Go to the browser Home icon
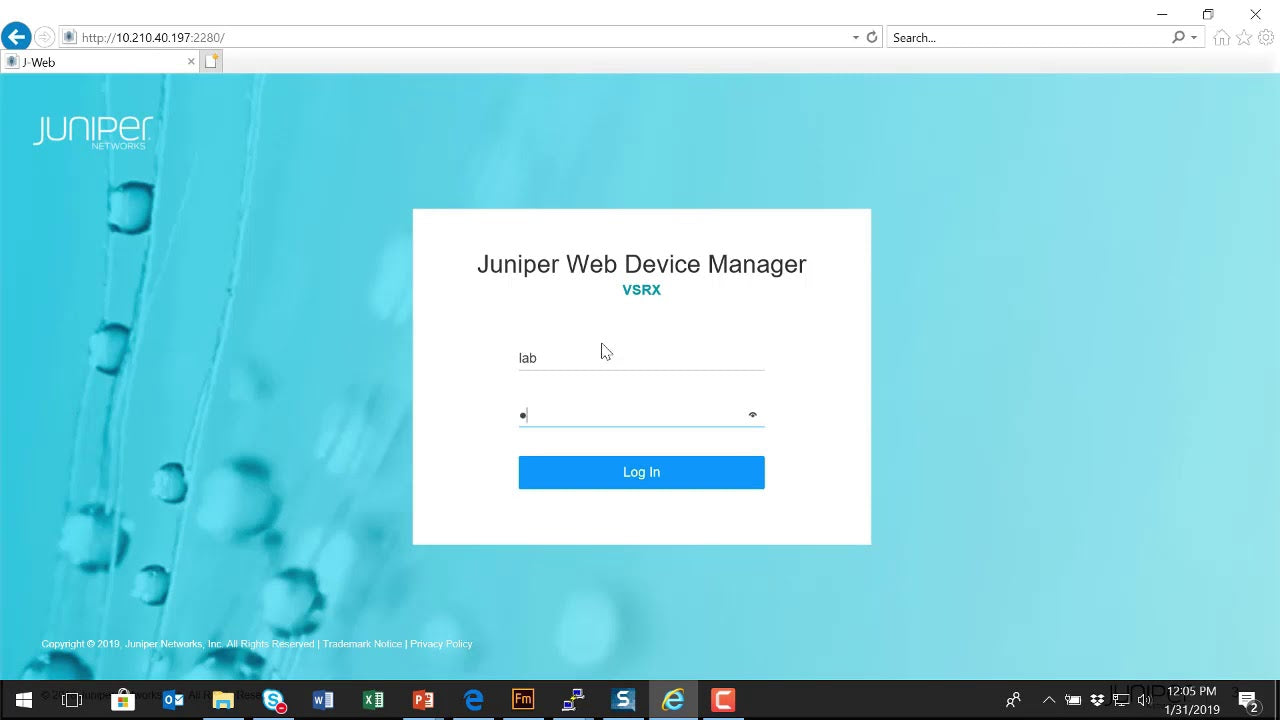1280x720 pixels. pos(1221,38)
